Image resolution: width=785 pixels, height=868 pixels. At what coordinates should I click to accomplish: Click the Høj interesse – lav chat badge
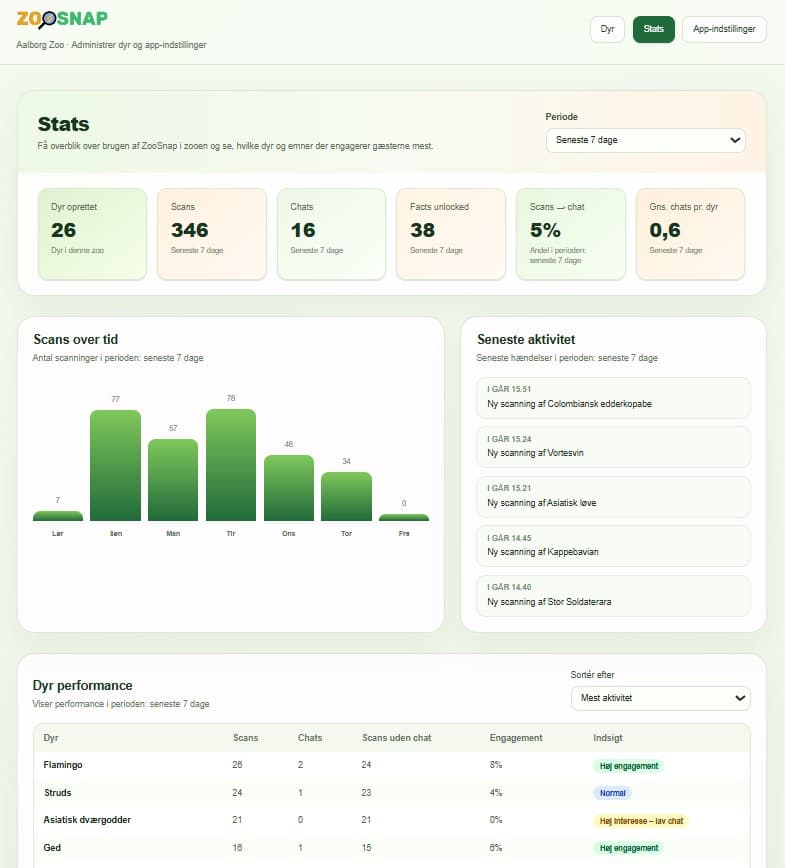641,821
